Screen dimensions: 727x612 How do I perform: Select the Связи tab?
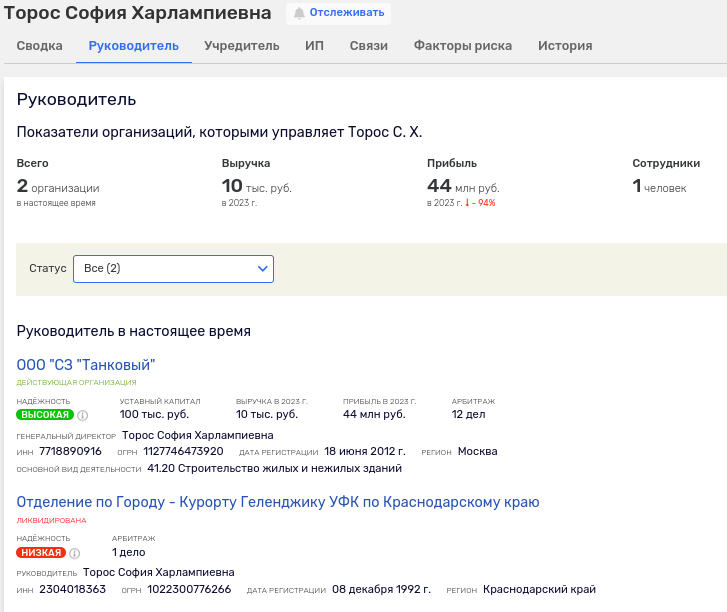click(x=368, y=46)
